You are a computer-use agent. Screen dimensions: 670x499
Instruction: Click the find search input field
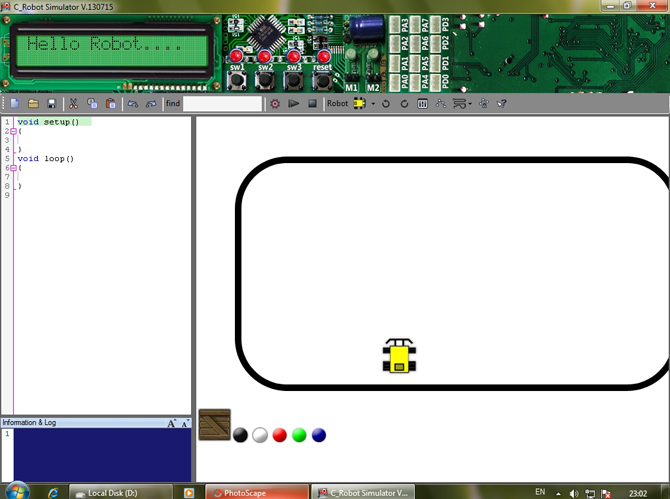coord(222,103)
